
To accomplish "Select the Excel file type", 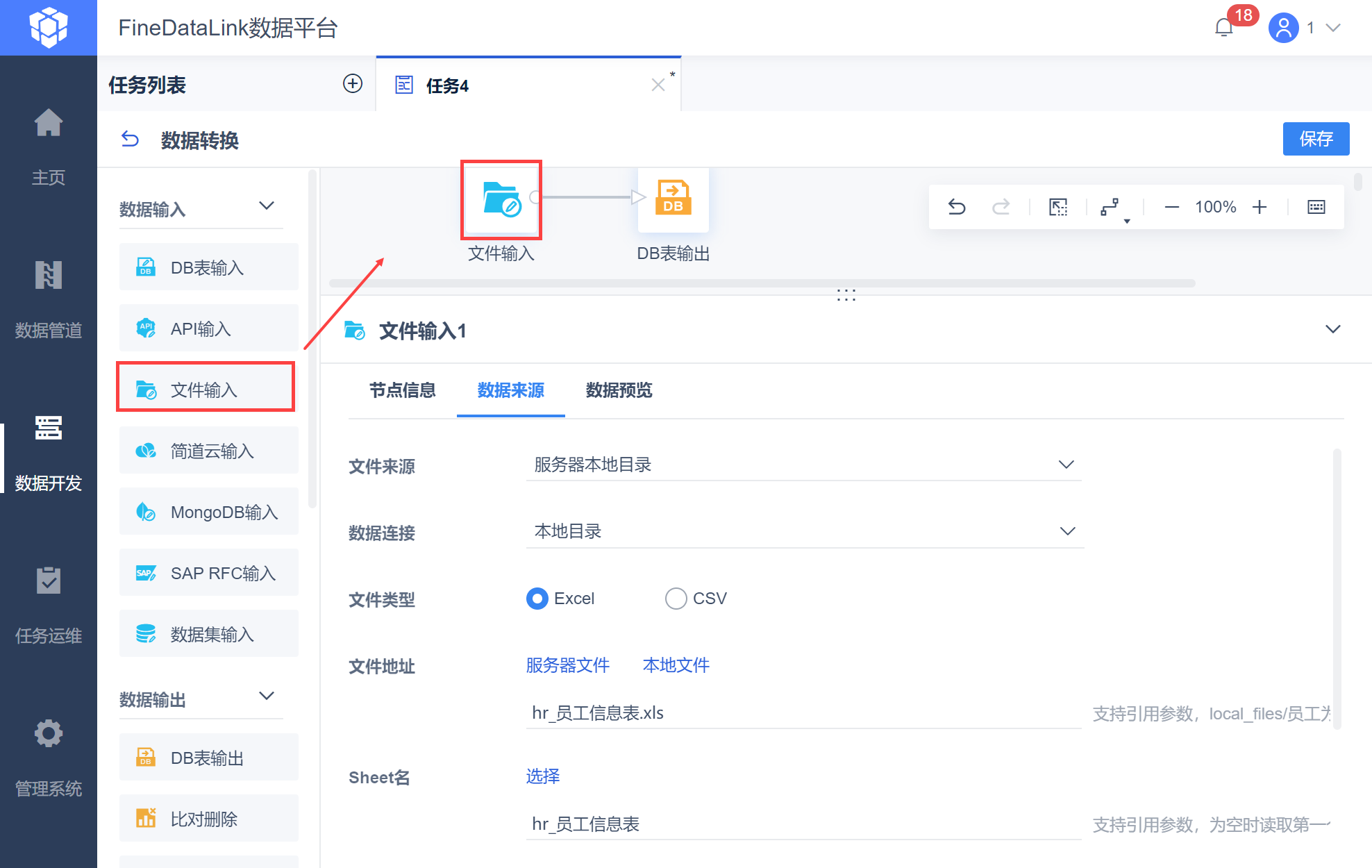I will click(537, 599).
